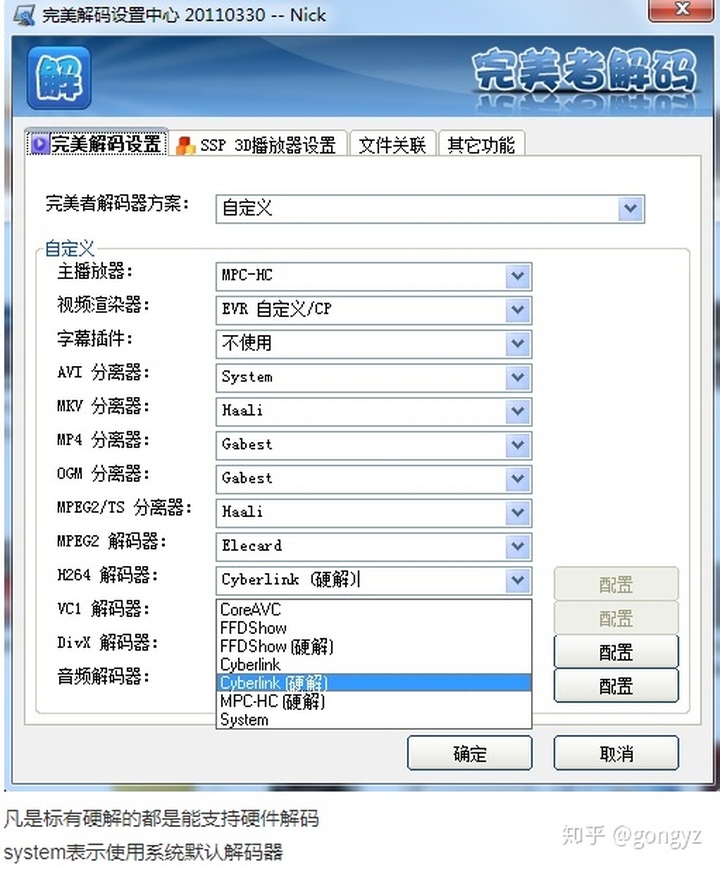Choose FFDShow without 硬解 option
The width and height of the screenshot is (720, 869).
coord(374,627)
